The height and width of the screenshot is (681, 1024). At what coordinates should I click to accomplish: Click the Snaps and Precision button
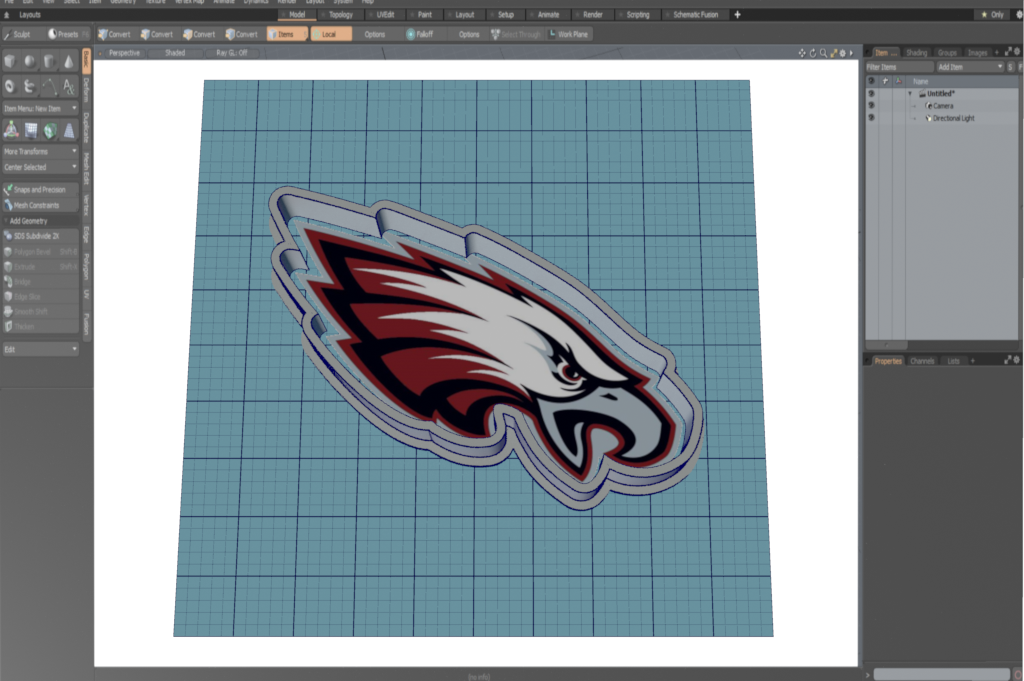coord(40,189)
